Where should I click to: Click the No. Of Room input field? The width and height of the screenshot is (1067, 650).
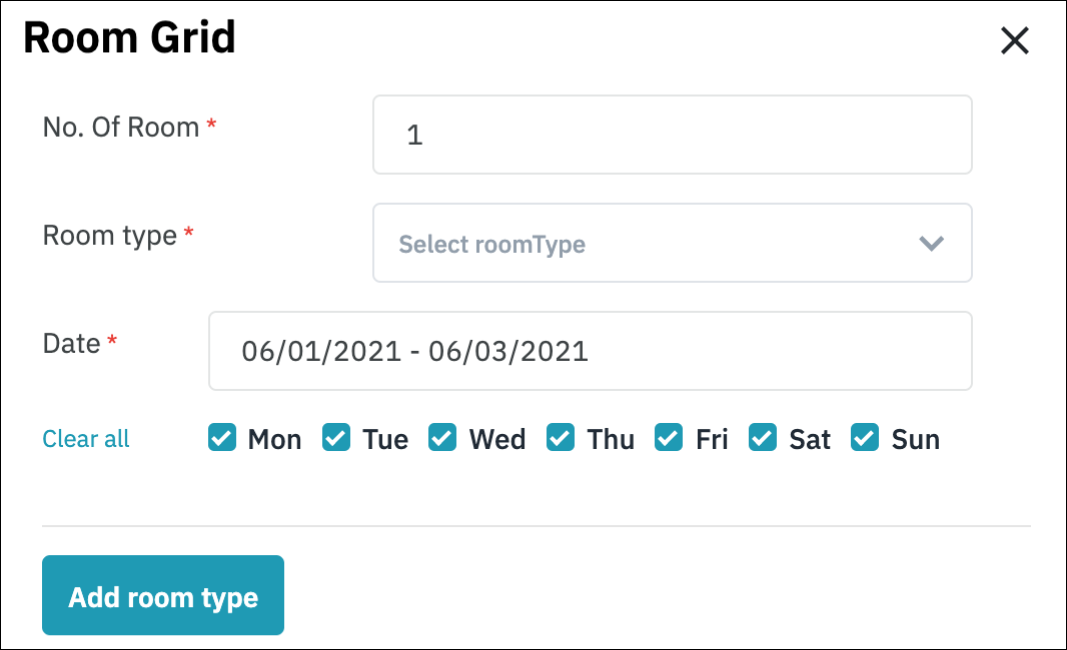pos(672,135)
